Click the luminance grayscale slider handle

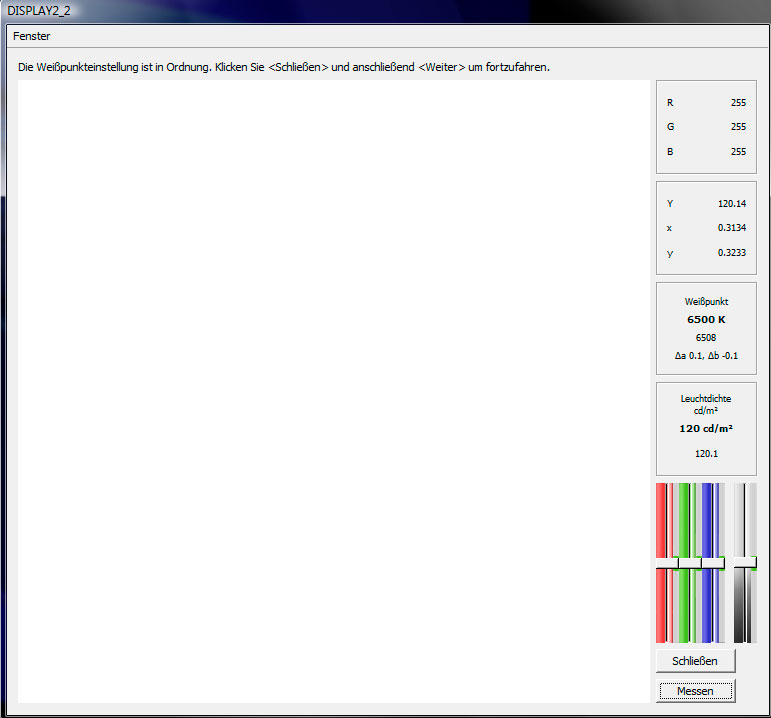pos(744,563)
